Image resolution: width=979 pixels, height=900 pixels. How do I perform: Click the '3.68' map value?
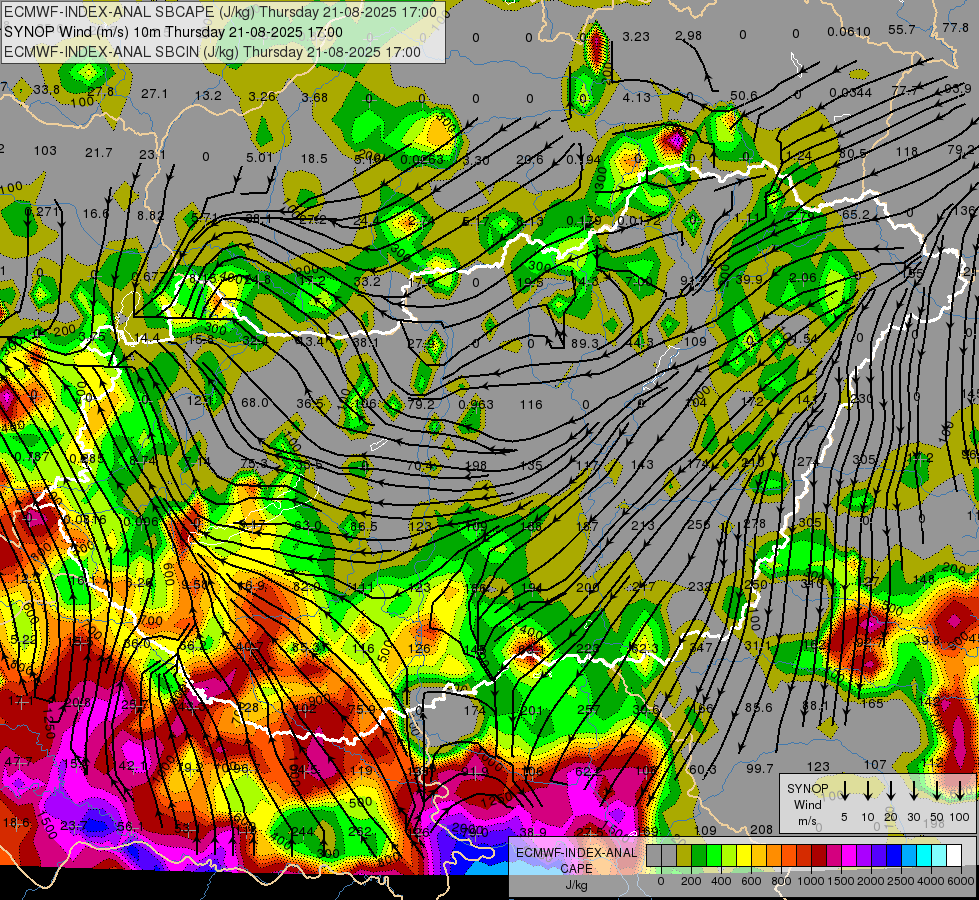314,97
